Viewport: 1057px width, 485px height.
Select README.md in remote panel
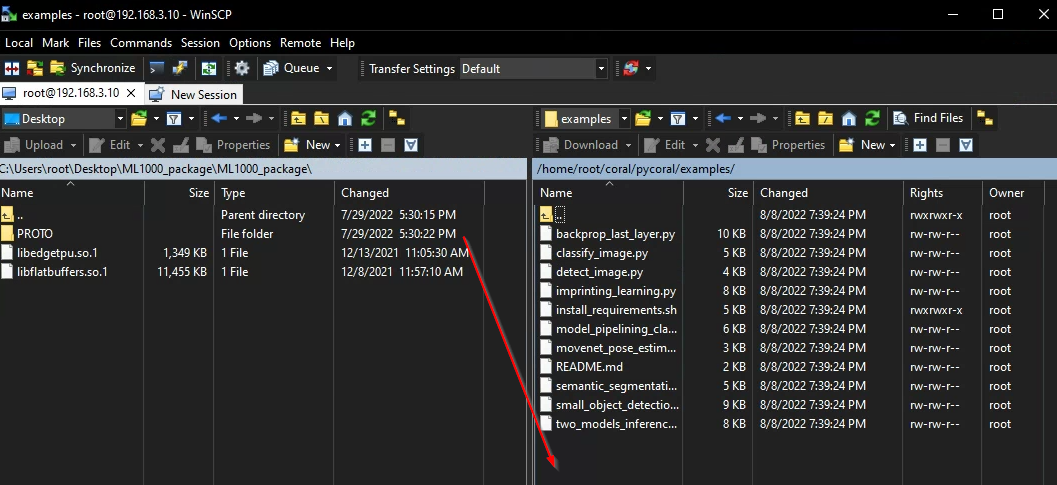(589, 367)
